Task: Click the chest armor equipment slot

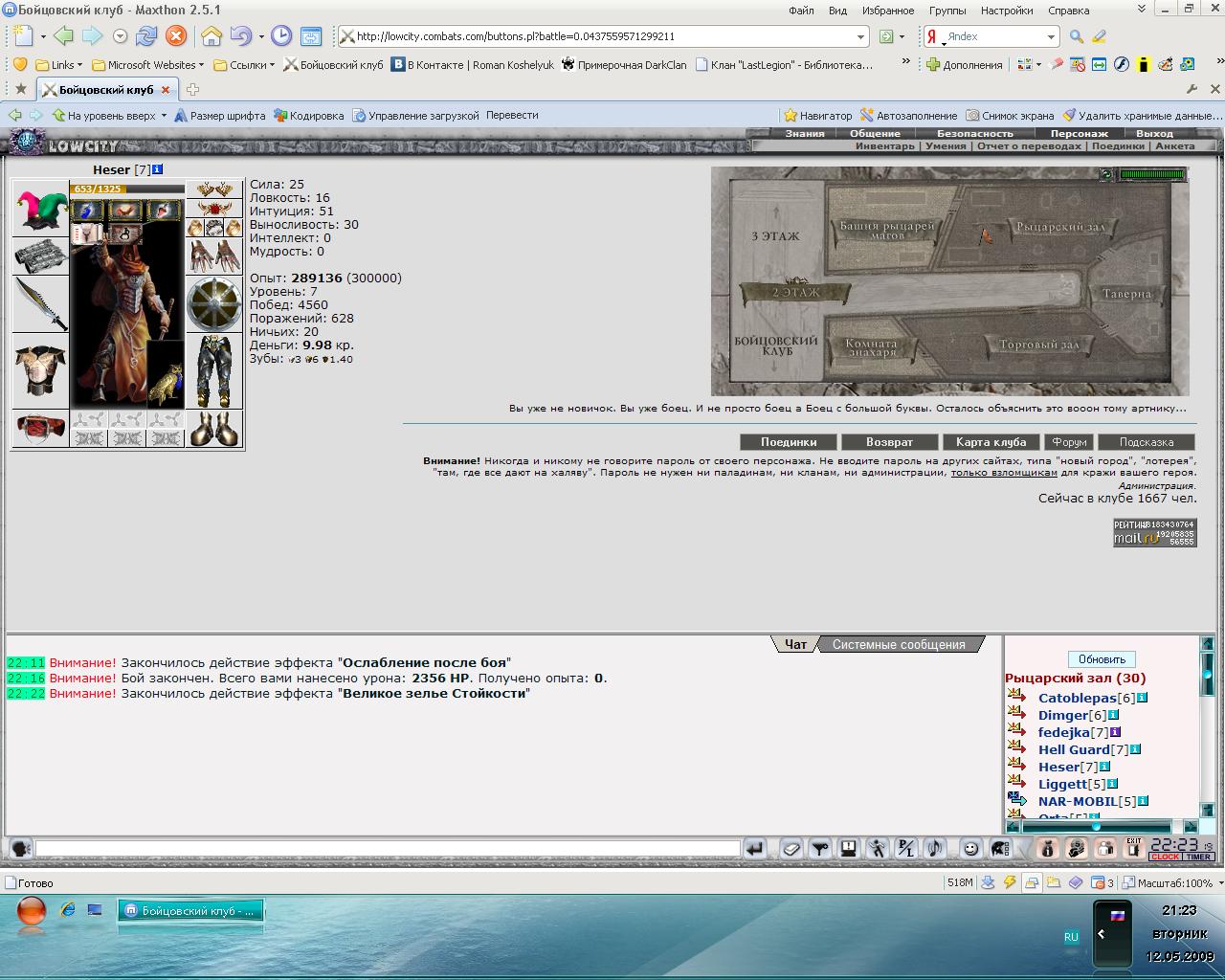Action: 40,371
